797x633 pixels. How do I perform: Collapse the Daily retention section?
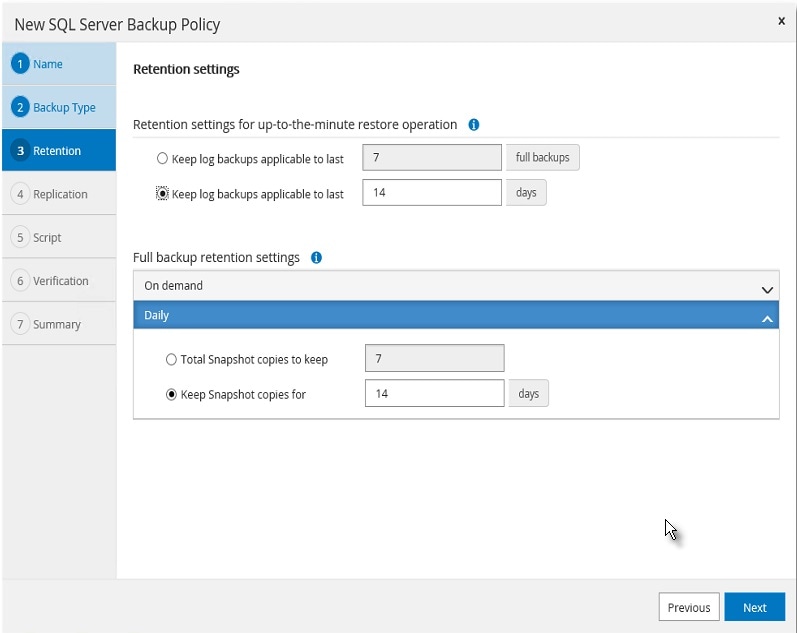pyautogui.click(x=456, y=315)
